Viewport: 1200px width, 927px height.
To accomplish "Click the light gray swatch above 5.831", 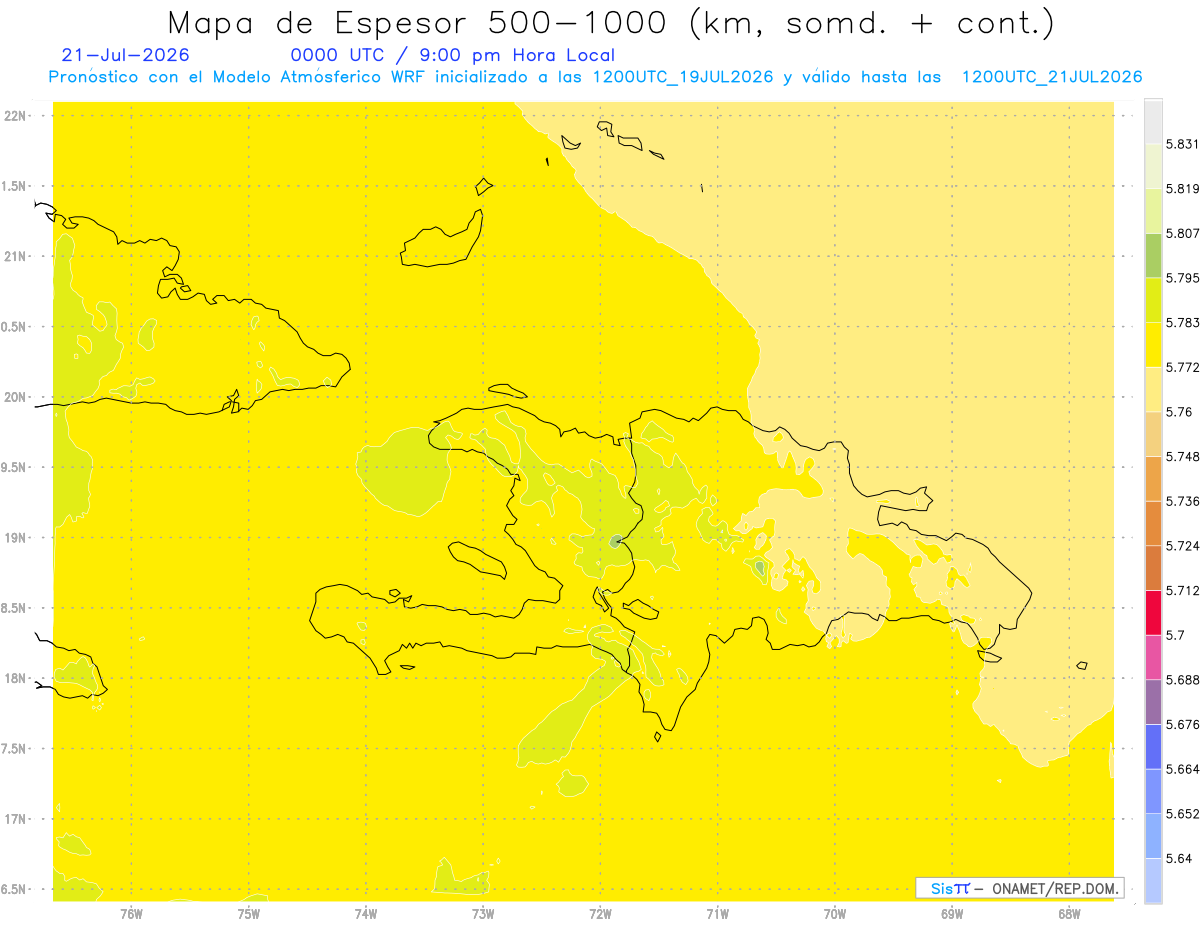I will click(x=1153, y=121).
